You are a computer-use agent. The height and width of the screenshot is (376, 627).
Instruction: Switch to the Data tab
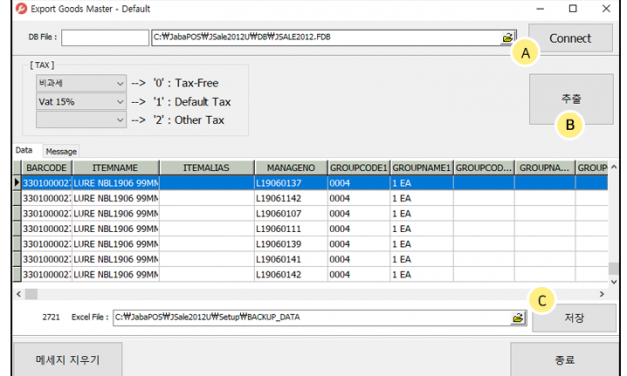24,150
